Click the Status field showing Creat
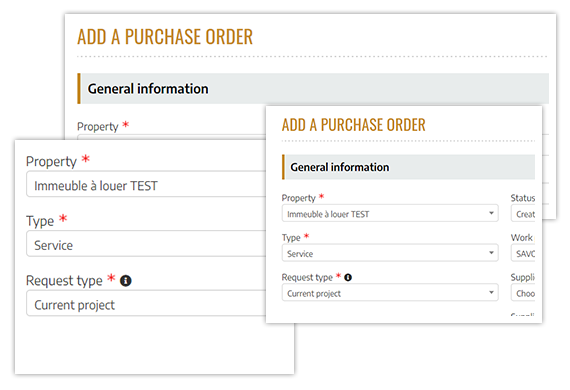Screen dimensions: 570x390 coord(523,213)
